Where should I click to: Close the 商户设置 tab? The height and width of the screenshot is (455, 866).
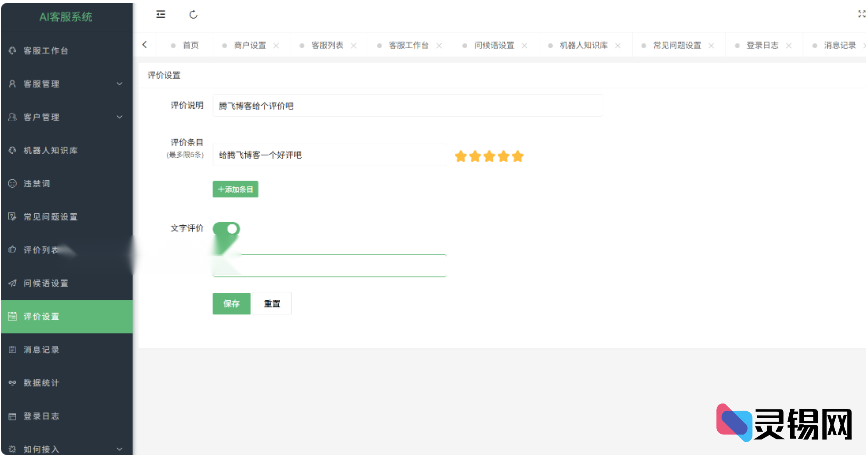coord(276,45)
